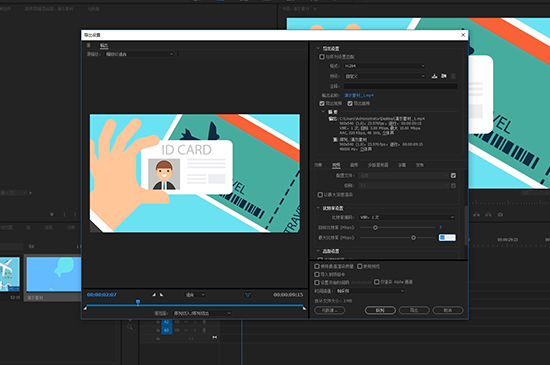
Task: Set in point using left triangle icon
Action: pyautogui.click(x=154, y=295)
